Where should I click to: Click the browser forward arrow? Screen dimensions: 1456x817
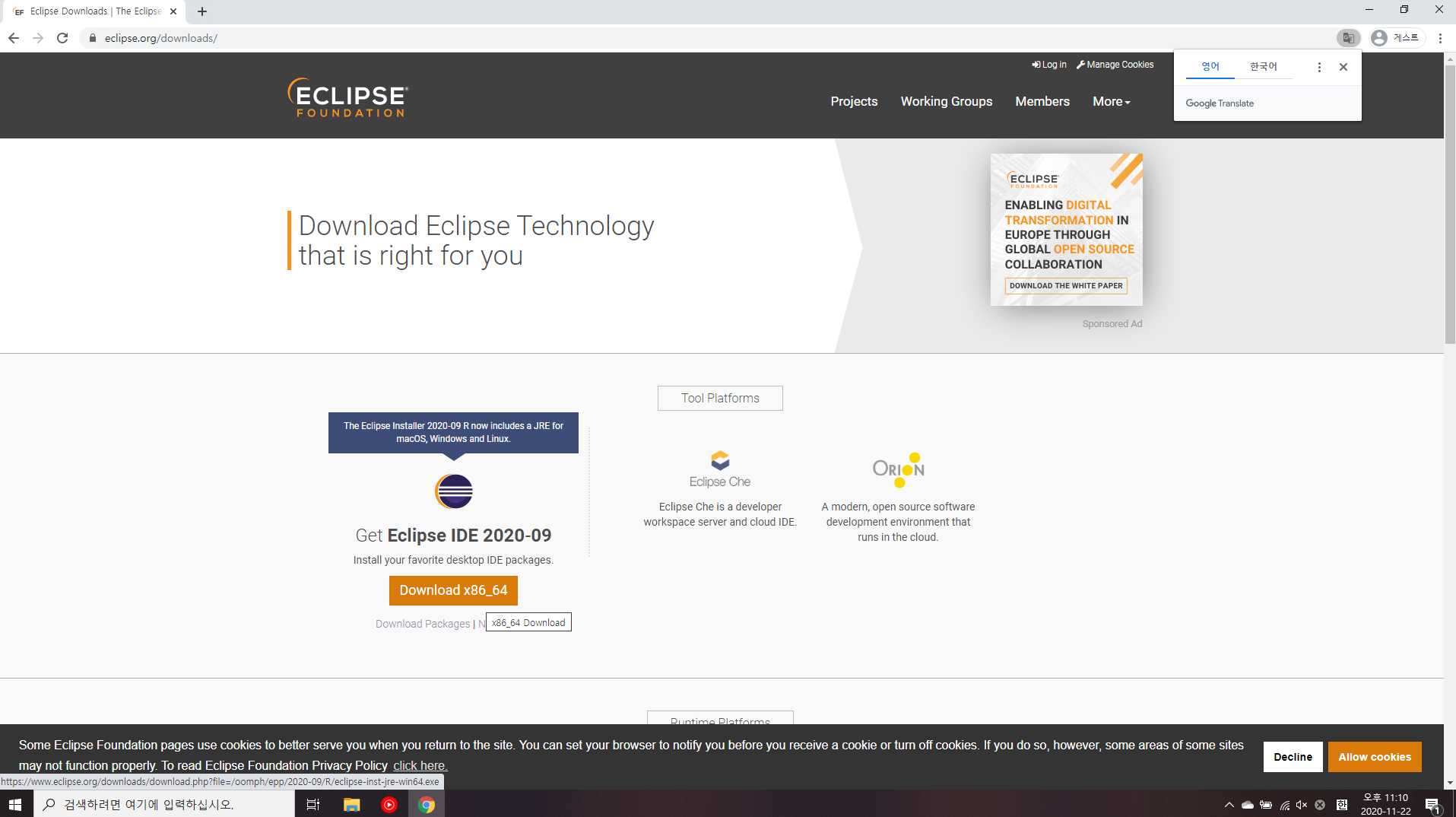point(38,38)
